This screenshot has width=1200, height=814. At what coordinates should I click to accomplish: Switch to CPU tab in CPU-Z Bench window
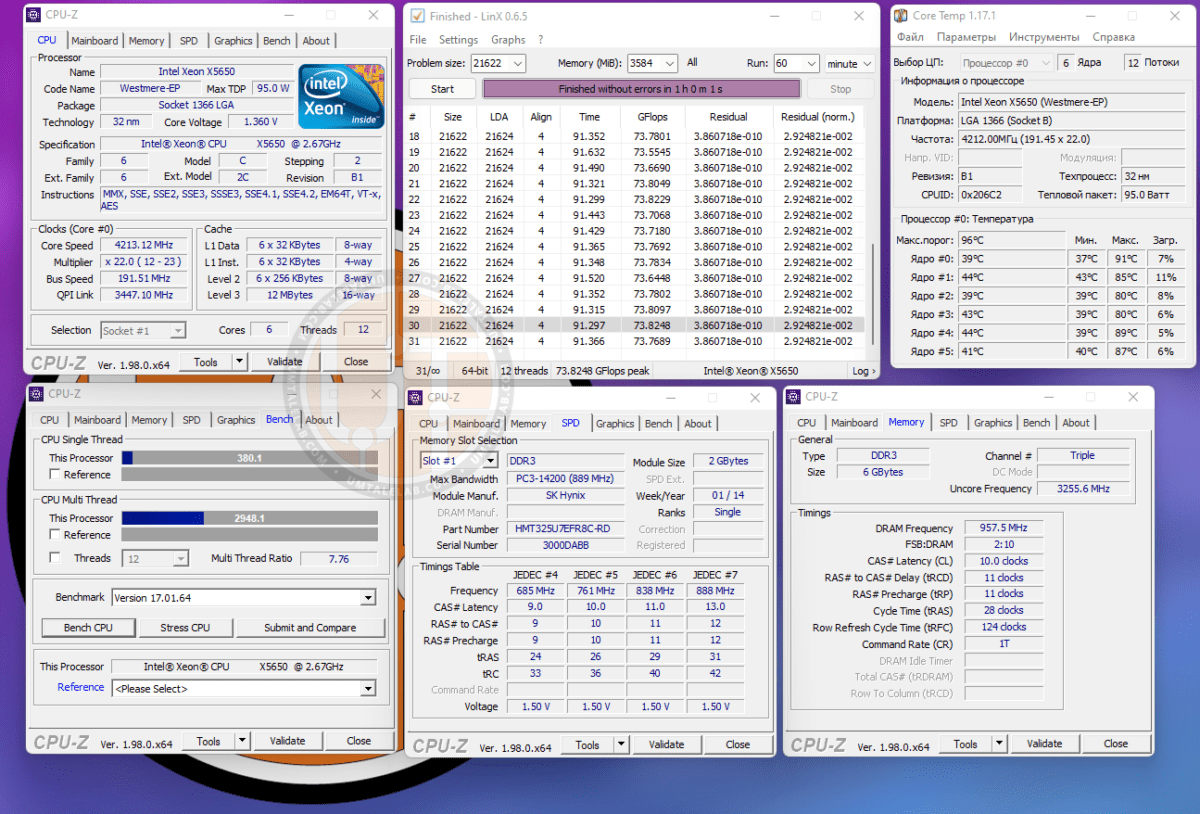(x=50, y=420)
